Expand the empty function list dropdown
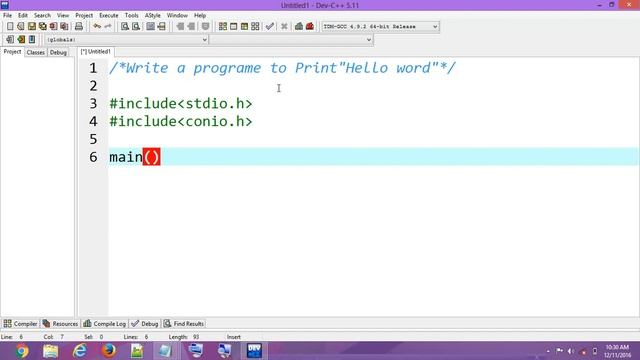Image resolution: width=640 pixels, height=360 pixels. point(291,40)
